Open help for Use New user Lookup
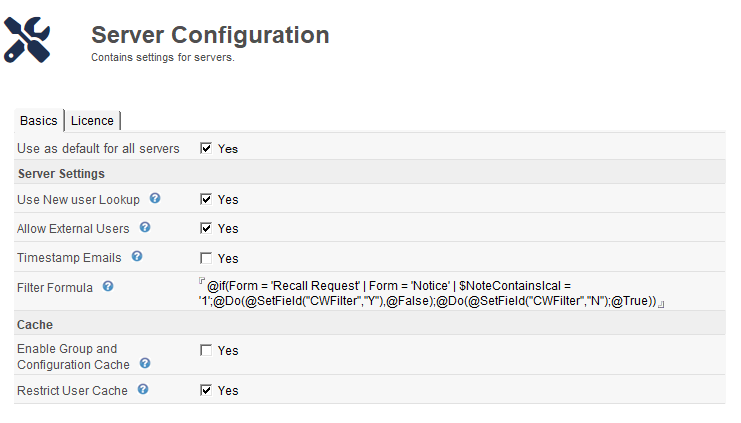 (x=155, y=199)
